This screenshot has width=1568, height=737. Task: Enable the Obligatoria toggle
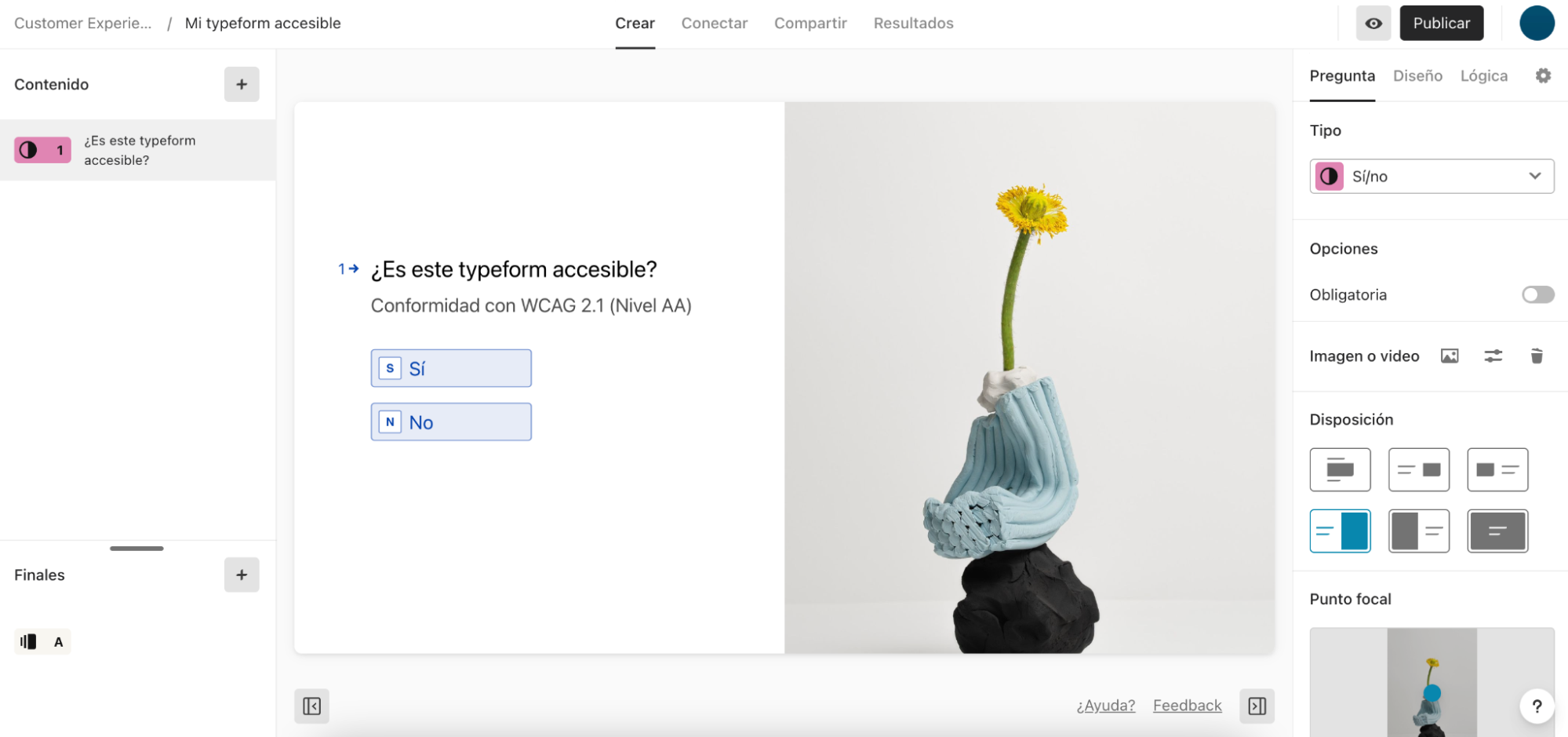(x=1537, y=294)
